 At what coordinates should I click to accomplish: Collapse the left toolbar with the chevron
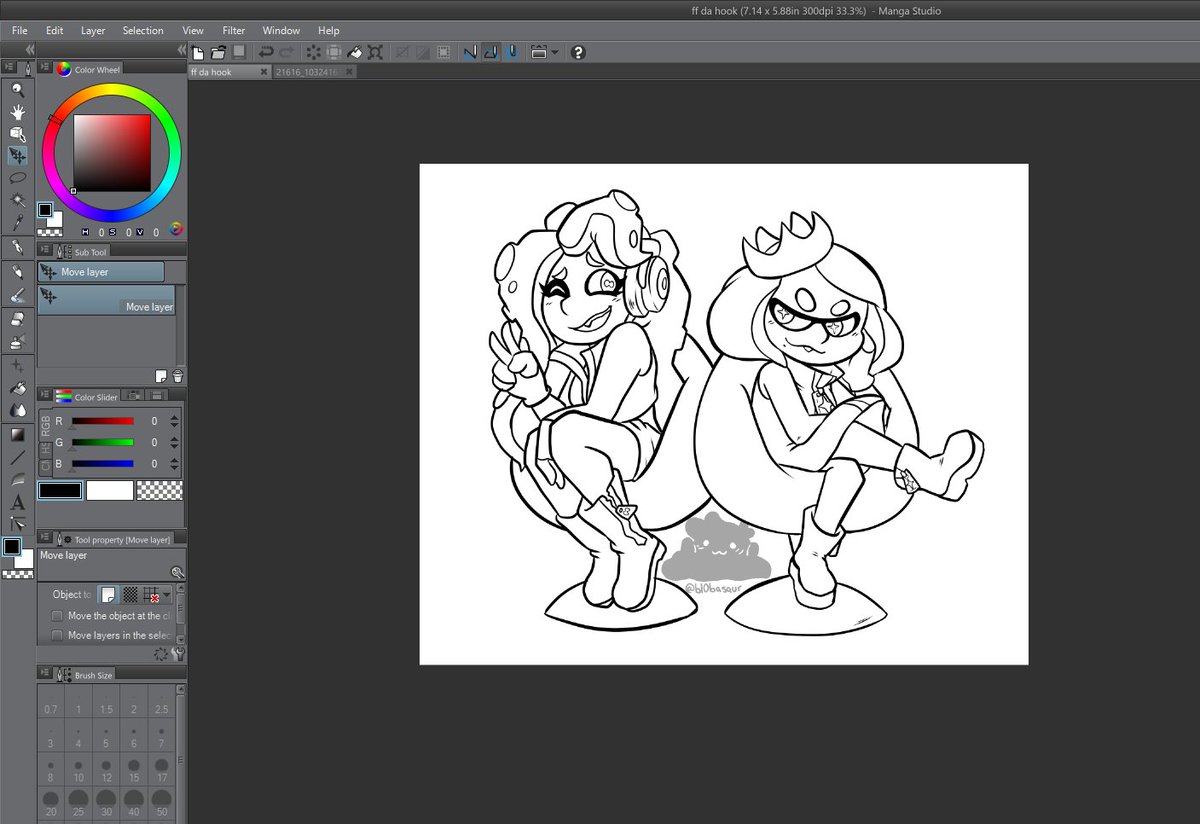[29, 49]
